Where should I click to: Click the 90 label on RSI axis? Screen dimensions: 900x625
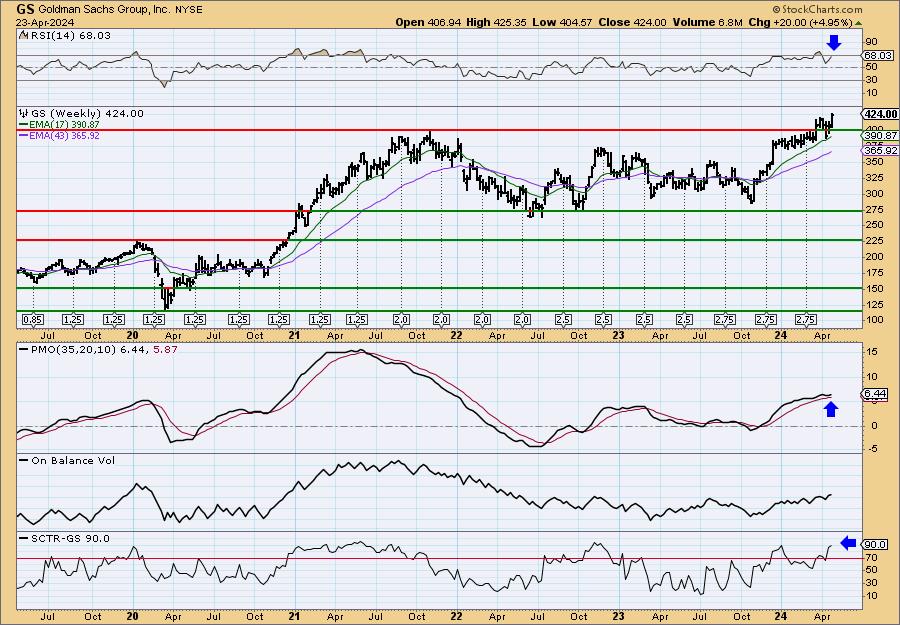click(x=871, y=42)
